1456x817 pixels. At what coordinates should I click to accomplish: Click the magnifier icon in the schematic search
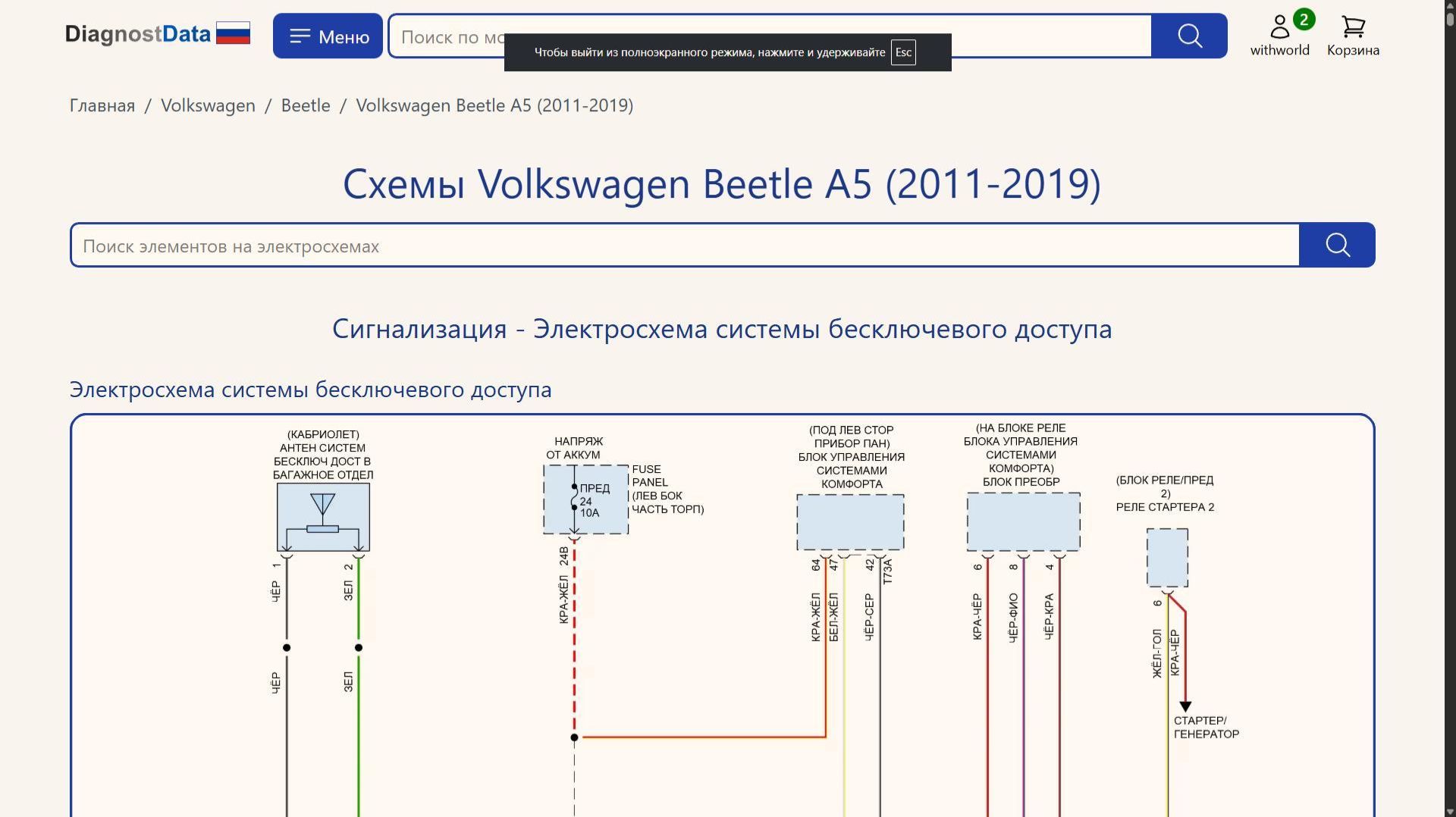tap(1337, 245)
